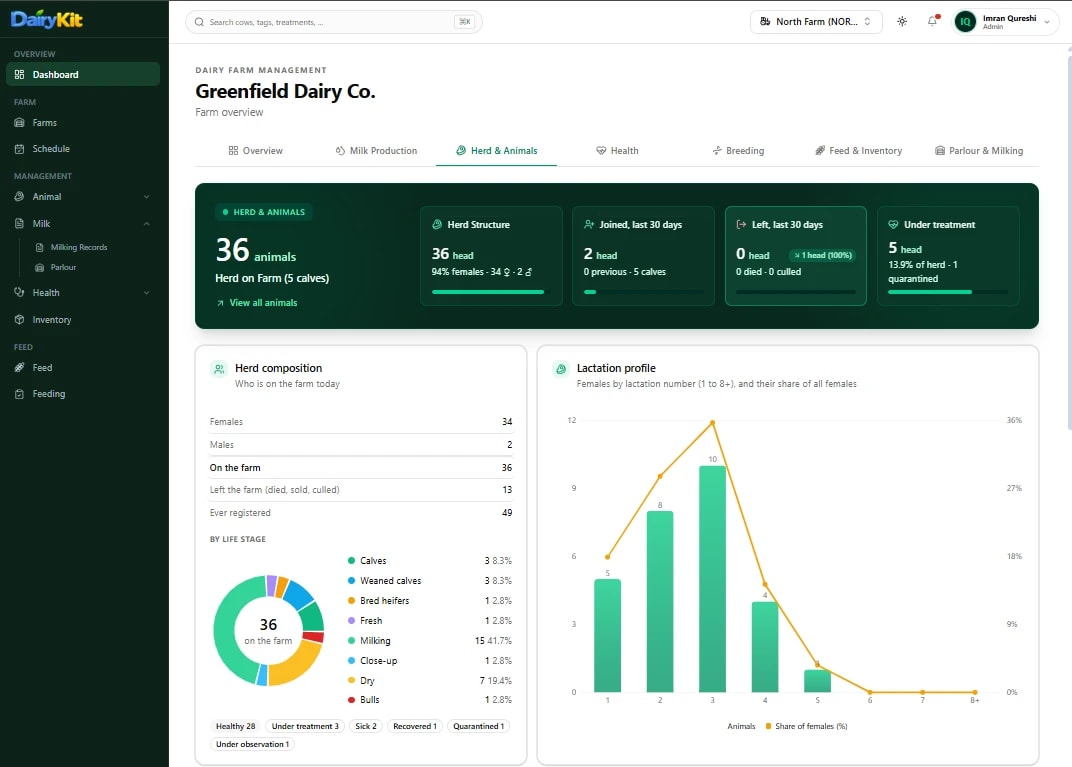Click the Under treatment card
This screenshot has height=767, width=1072.
coord(948,256)
